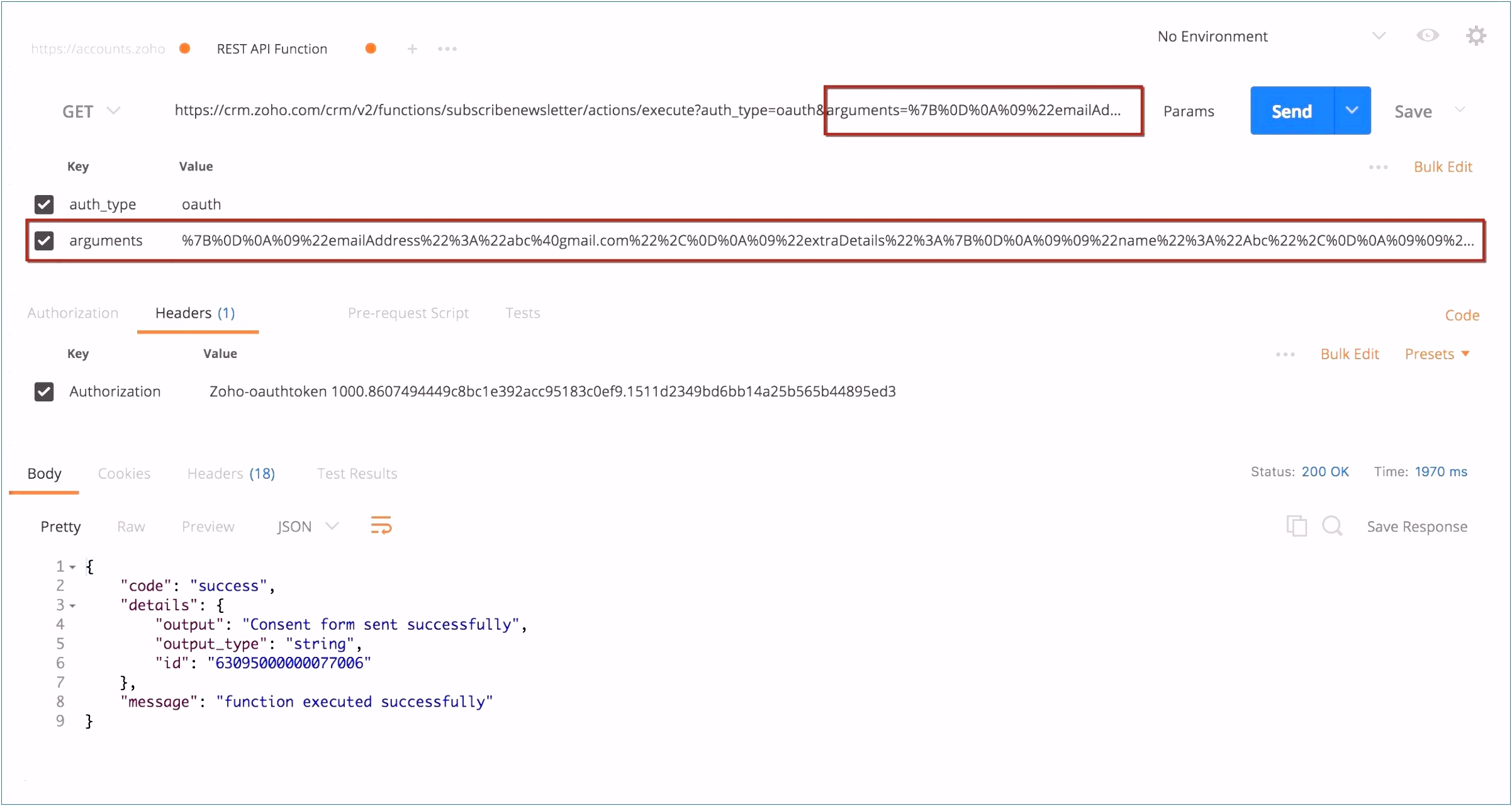Click the copy icon in the response body

1295,525
